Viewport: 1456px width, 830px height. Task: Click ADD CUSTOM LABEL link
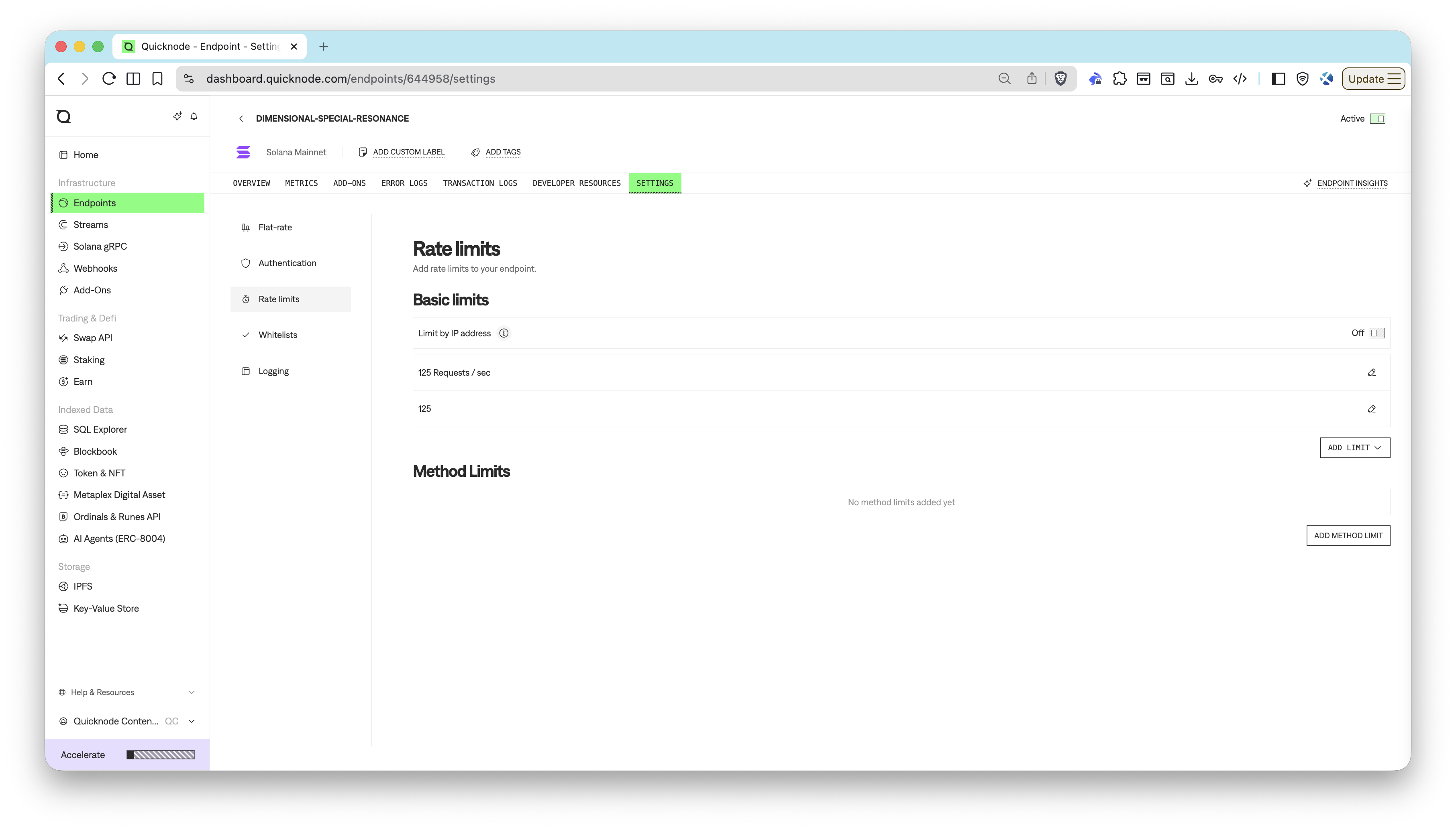pyautogui.click(x=408, y=152)
